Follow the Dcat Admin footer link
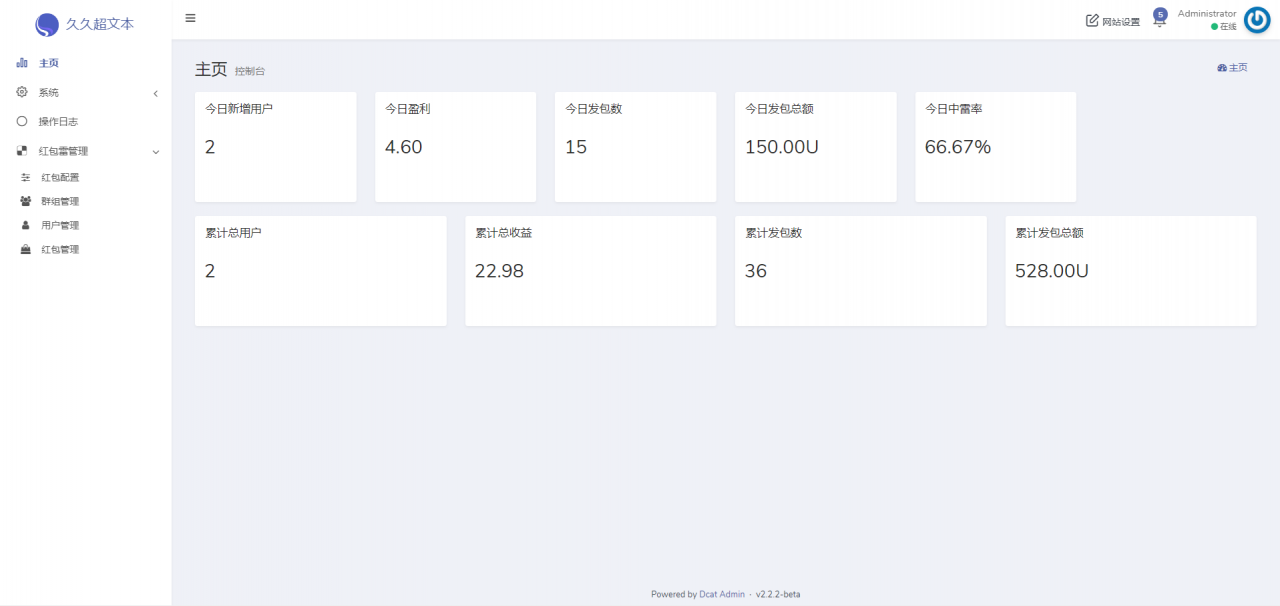Image resolution: width=1280 pixels, height=606 pixels. pyautogui.click(x=722, y=594)
